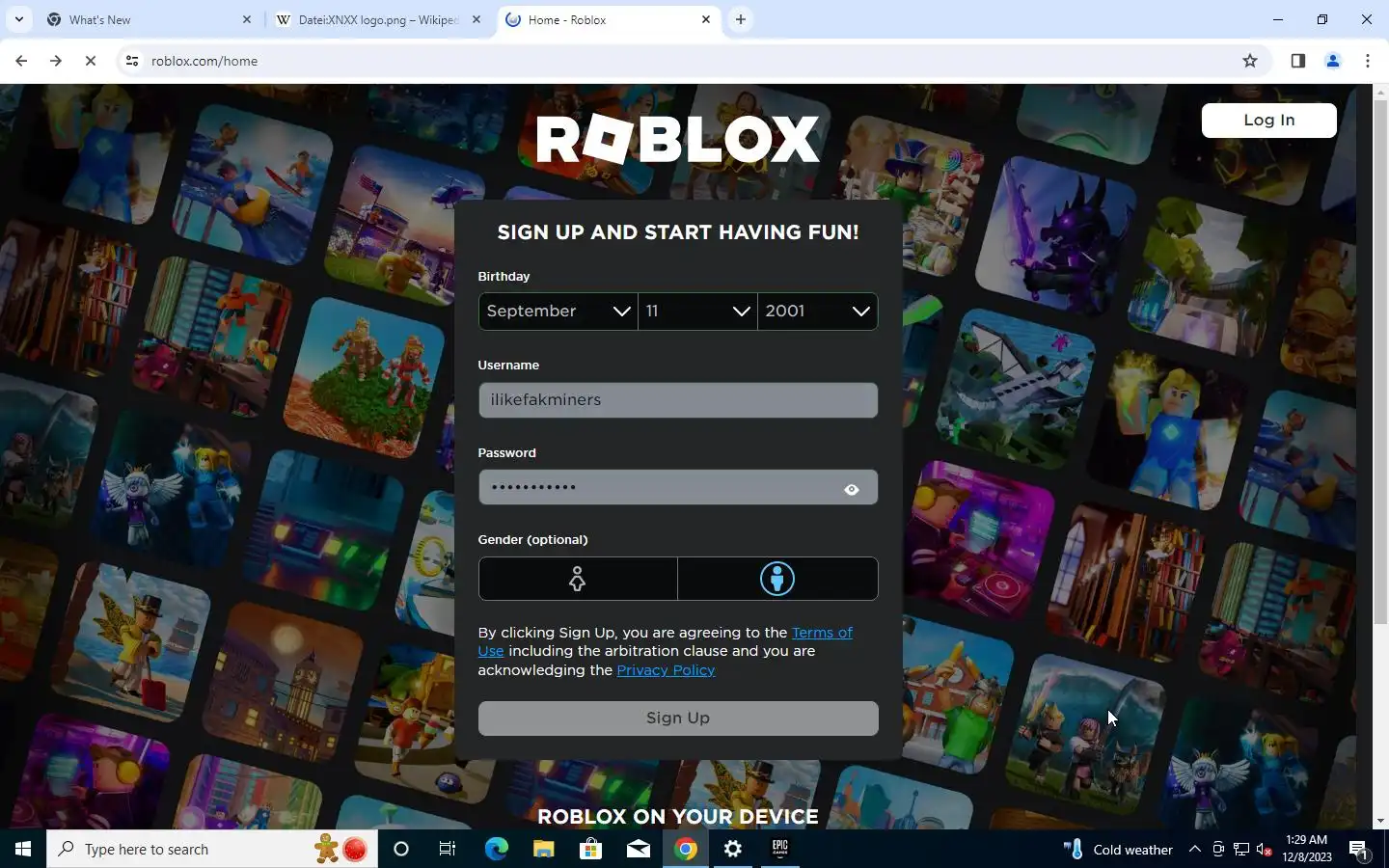1389x868 pixels.
Task: Click the Password input field
Action: [678, 488]
